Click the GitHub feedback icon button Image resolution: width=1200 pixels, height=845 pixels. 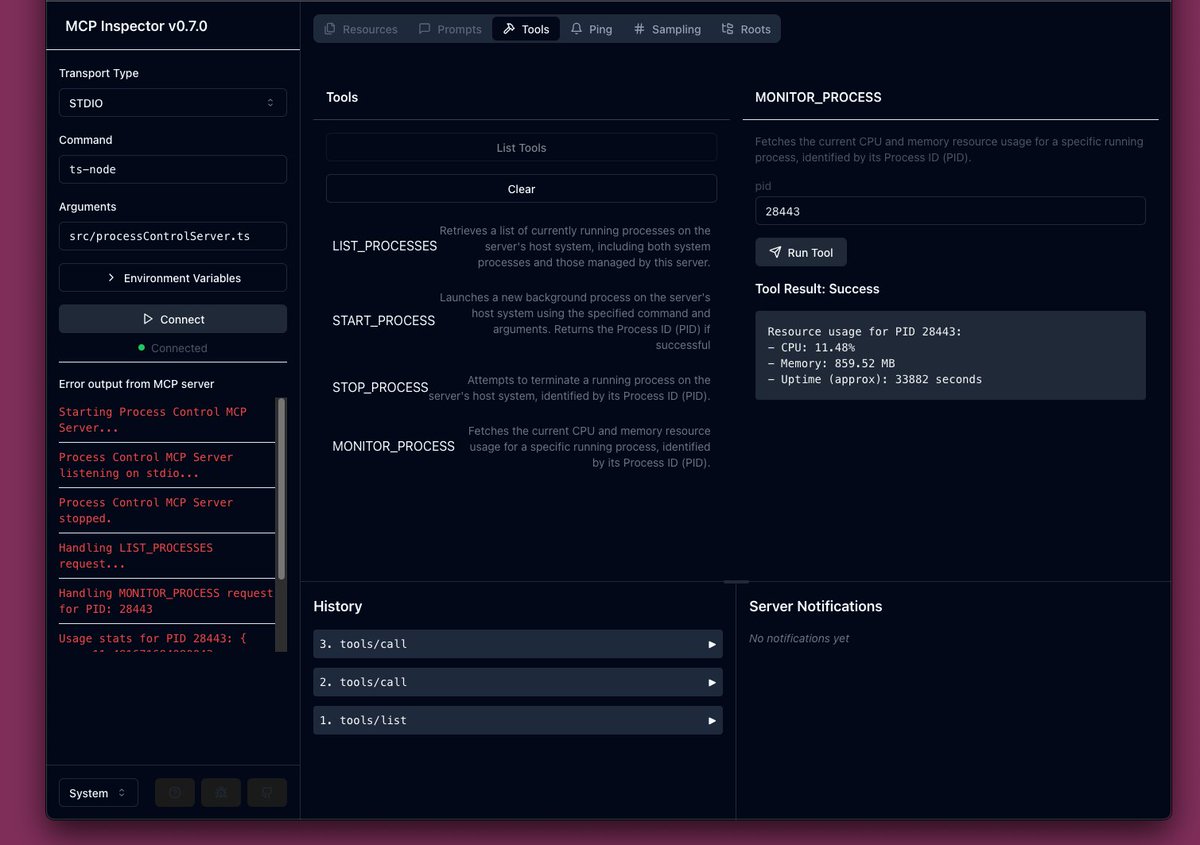267,793
